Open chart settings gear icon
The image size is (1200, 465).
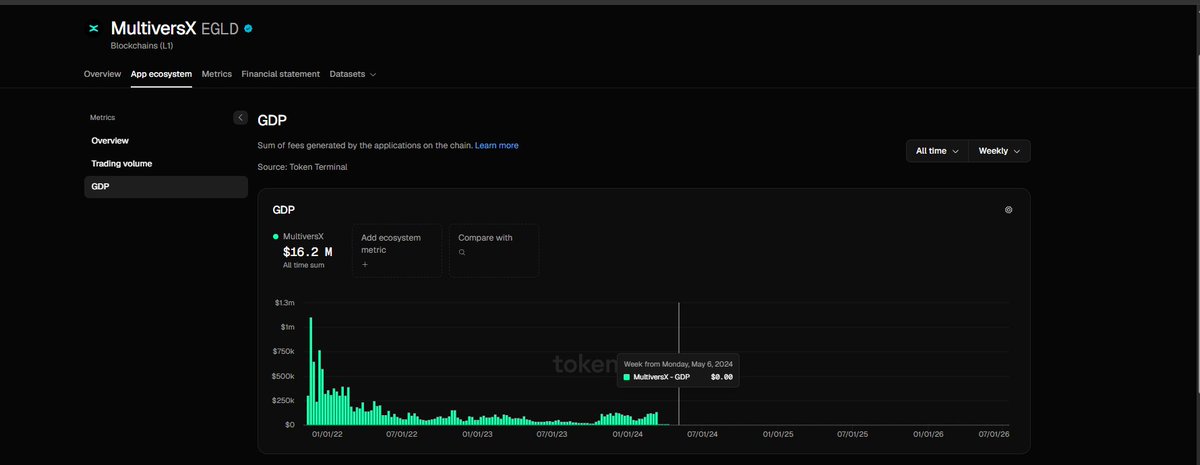[x=1008, y=210]
